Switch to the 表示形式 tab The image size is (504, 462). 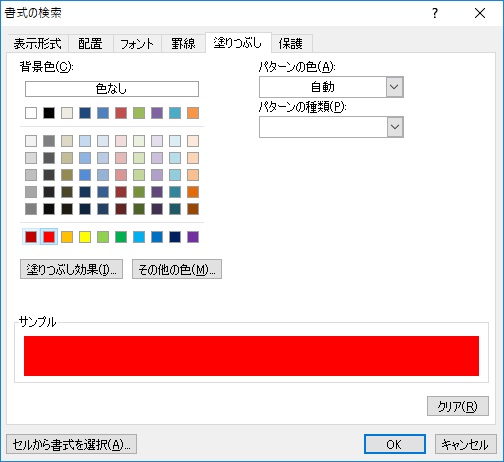coord(38,44)
